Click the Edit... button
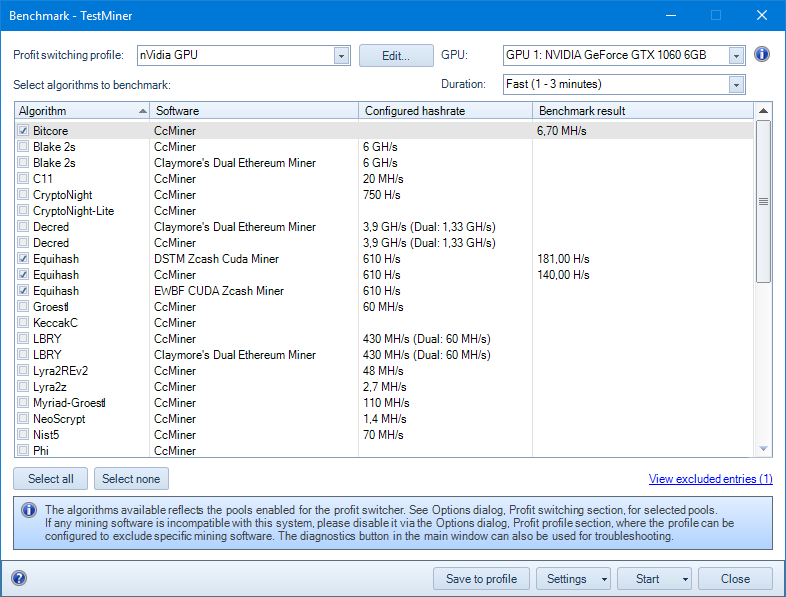Image resolution: width=786 pixels, height=597 pixels. pyautogui.click(x=396, y=56)
